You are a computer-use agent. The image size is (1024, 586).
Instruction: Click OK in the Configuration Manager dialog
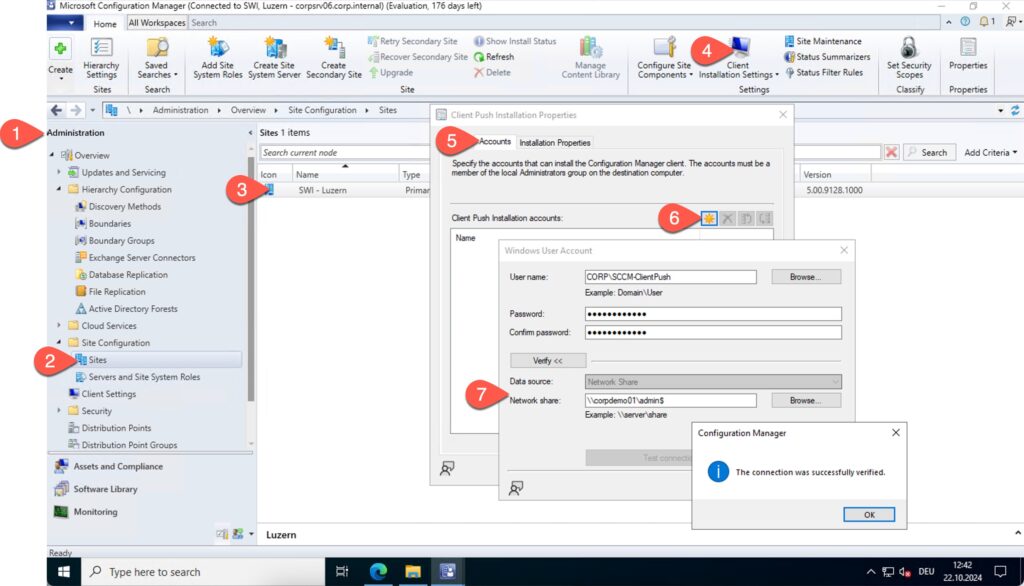tap(868, 514)
